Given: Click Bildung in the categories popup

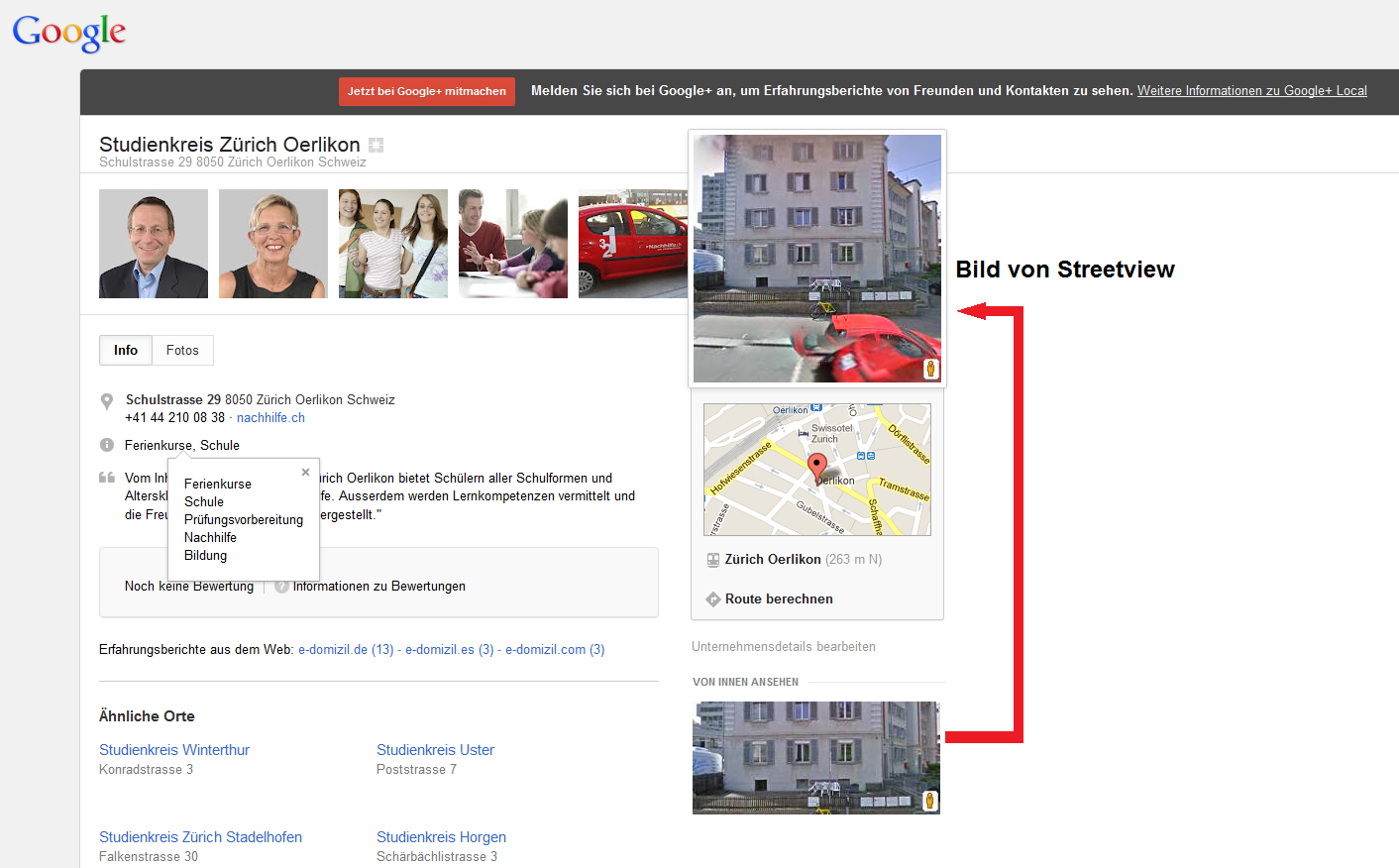Looking at the screenshot, I should (x=205, y=556).
